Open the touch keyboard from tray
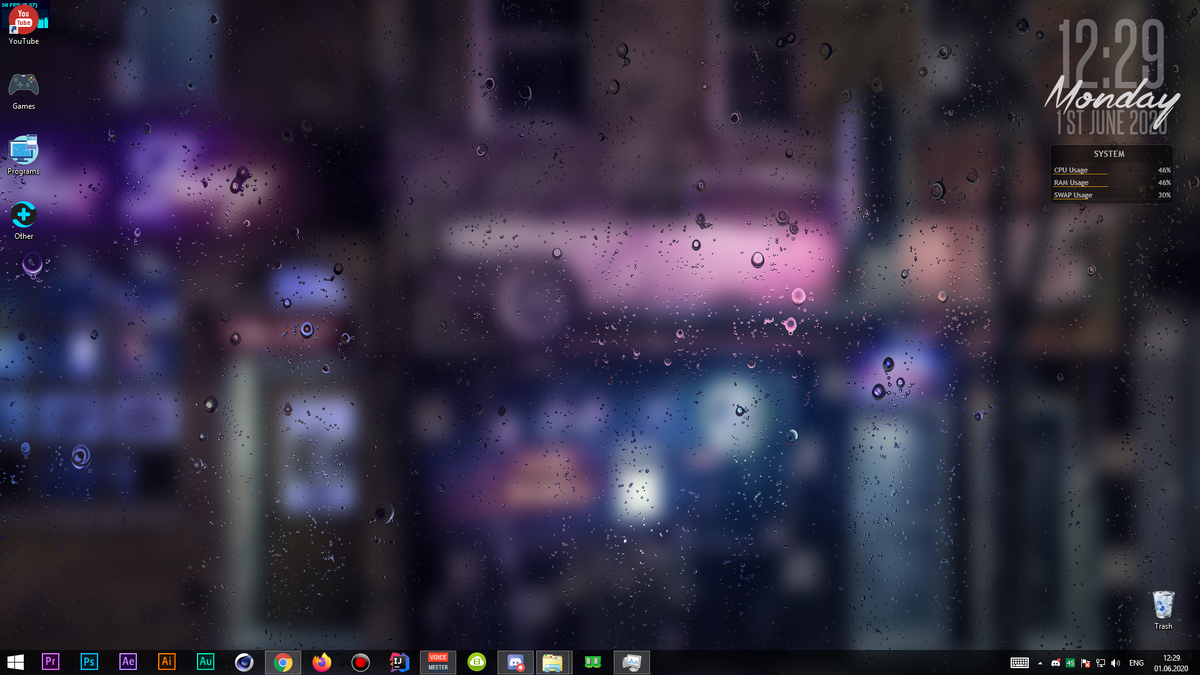 (1019, 663)
